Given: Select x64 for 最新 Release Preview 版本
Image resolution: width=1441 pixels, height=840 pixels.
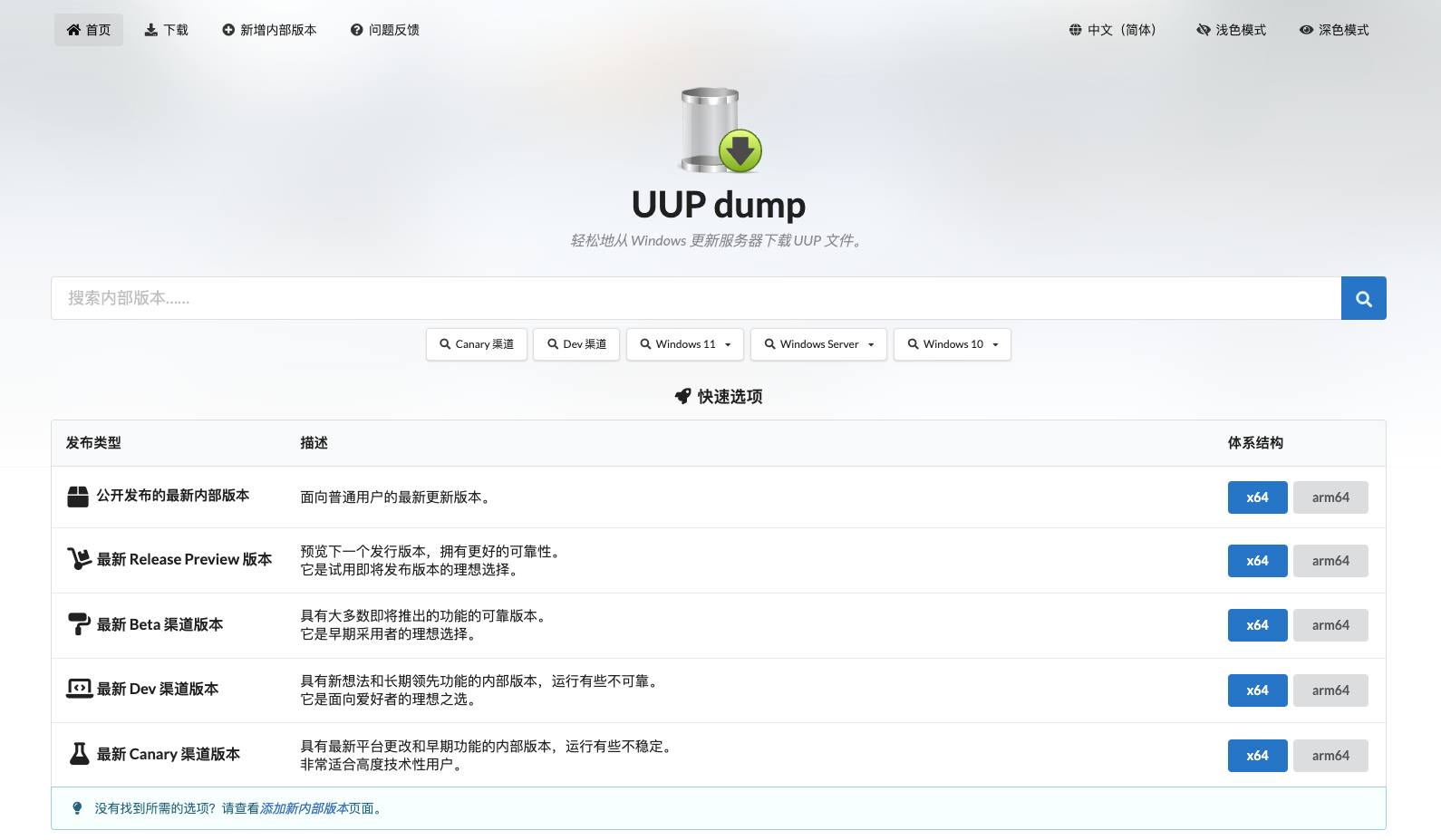Looking at the screenshot, I should click(1257, 561).
